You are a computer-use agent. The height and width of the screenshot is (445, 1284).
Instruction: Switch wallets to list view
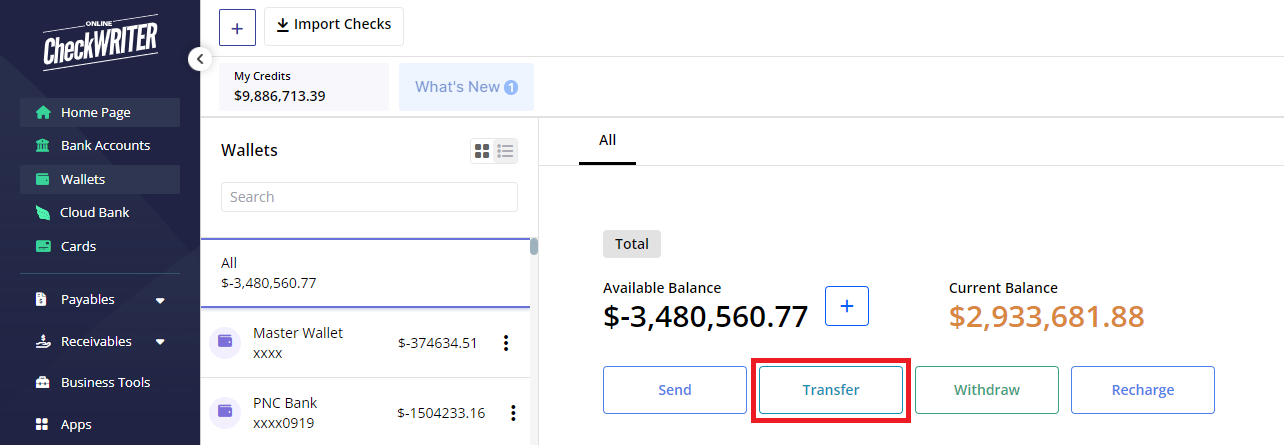coord(505,151)
